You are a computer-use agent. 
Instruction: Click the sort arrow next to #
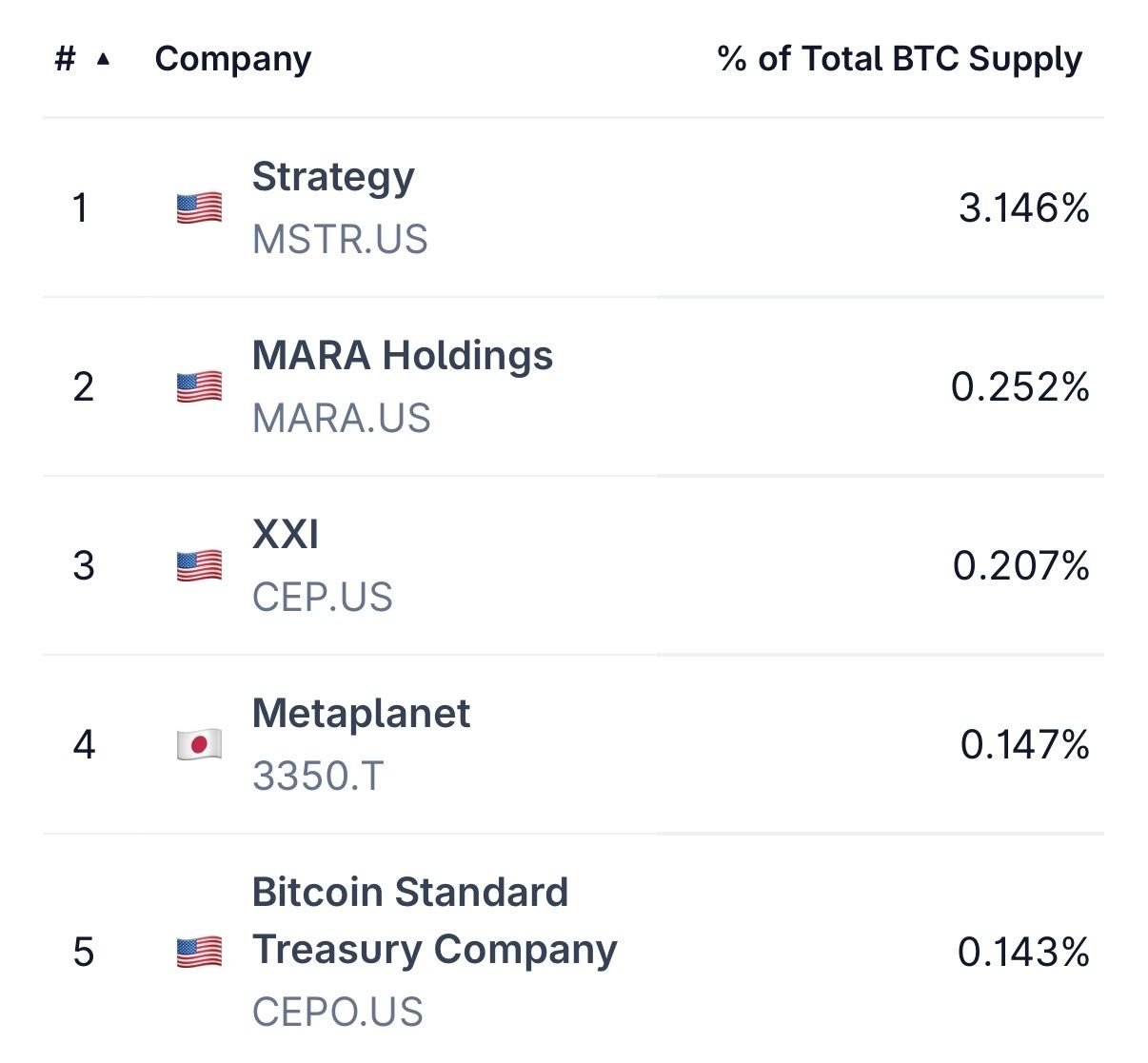[104, 59]
